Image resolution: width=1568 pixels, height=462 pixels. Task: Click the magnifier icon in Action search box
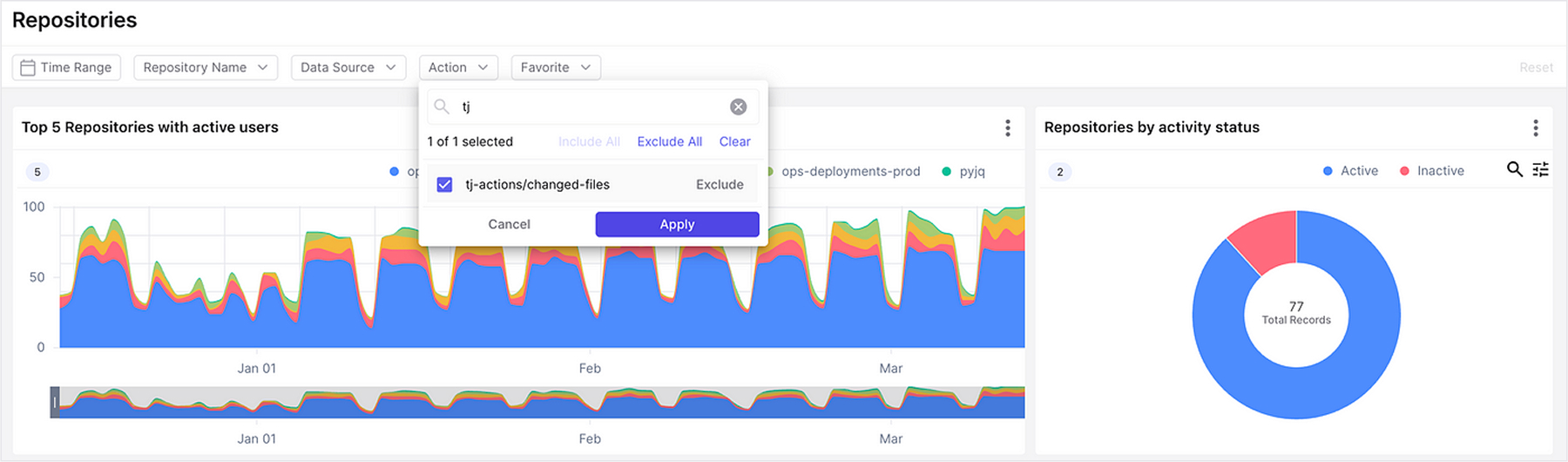(x=442, y=106)
